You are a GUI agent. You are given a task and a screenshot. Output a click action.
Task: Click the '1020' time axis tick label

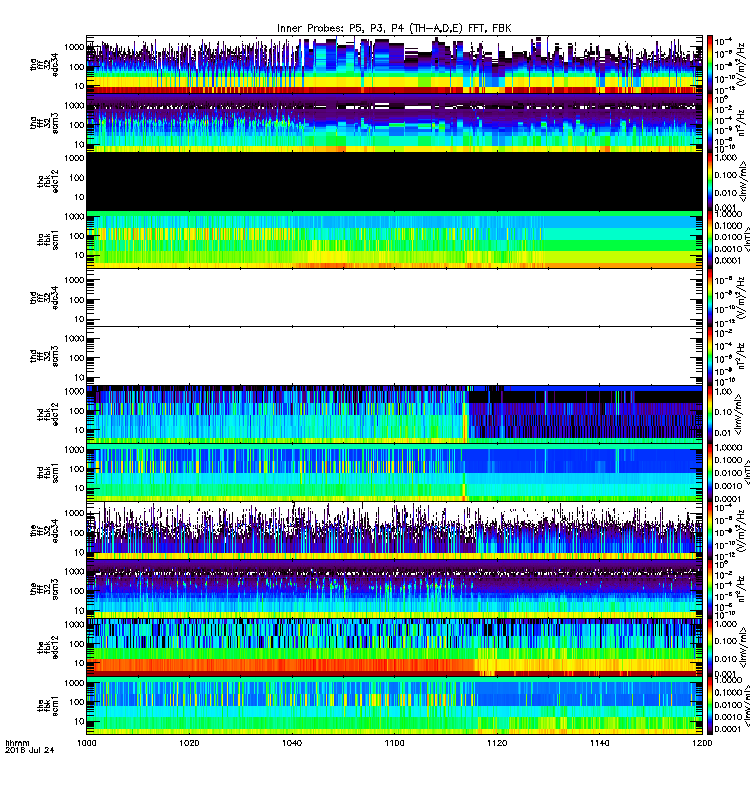(189, 743)
